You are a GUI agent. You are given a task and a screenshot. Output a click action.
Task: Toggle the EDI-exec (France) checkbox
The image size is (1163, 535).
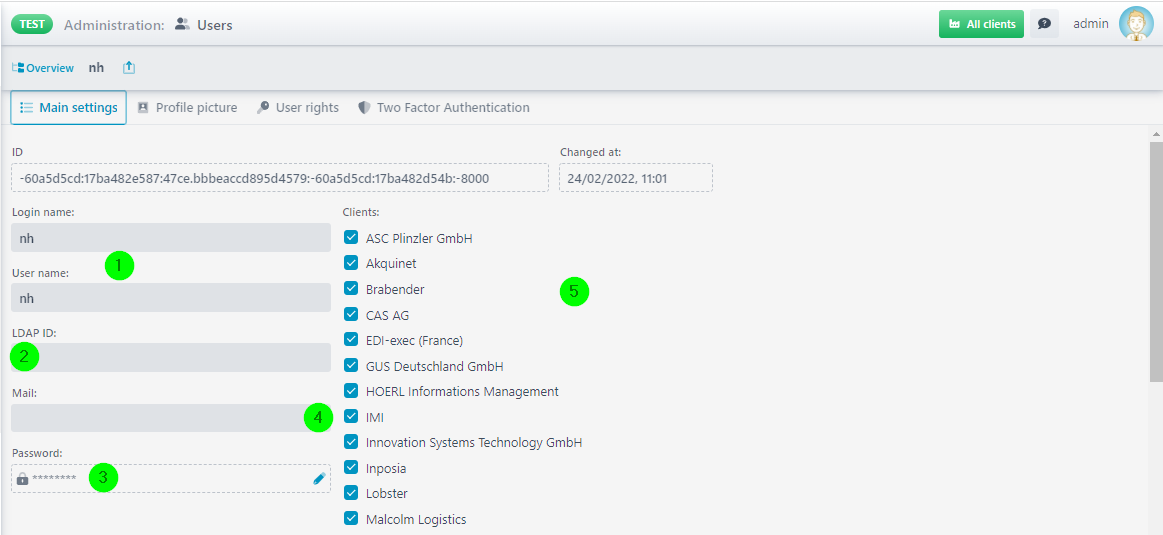pyautogui.click(x=352, y=340)
